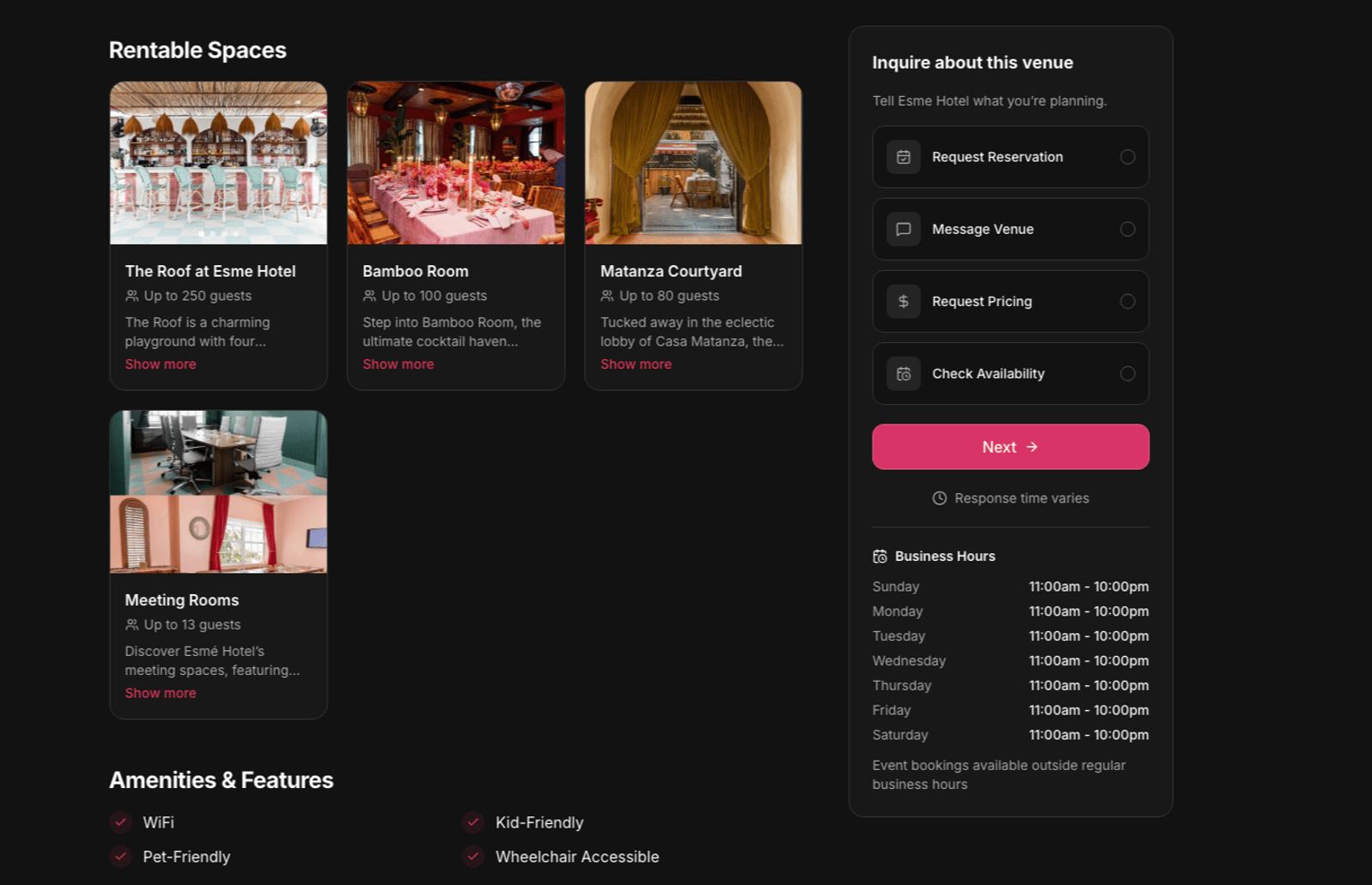Viewport: 1372px width, 885px height.
Task: Open the Meeting Rooms pink room photo
Action: (219, 534)
